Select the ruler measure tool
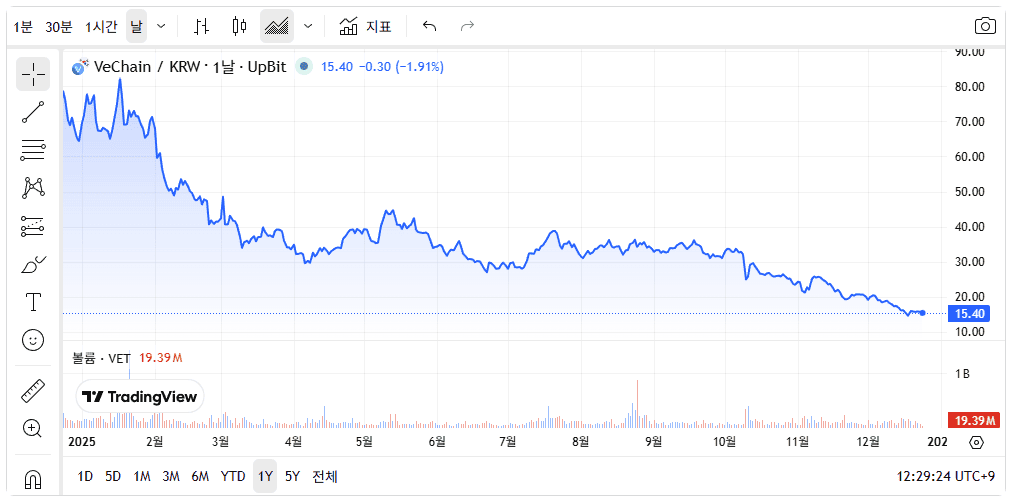Image resolution: width=1011 pixels, height=502 pixels. [x=33, y=391]
